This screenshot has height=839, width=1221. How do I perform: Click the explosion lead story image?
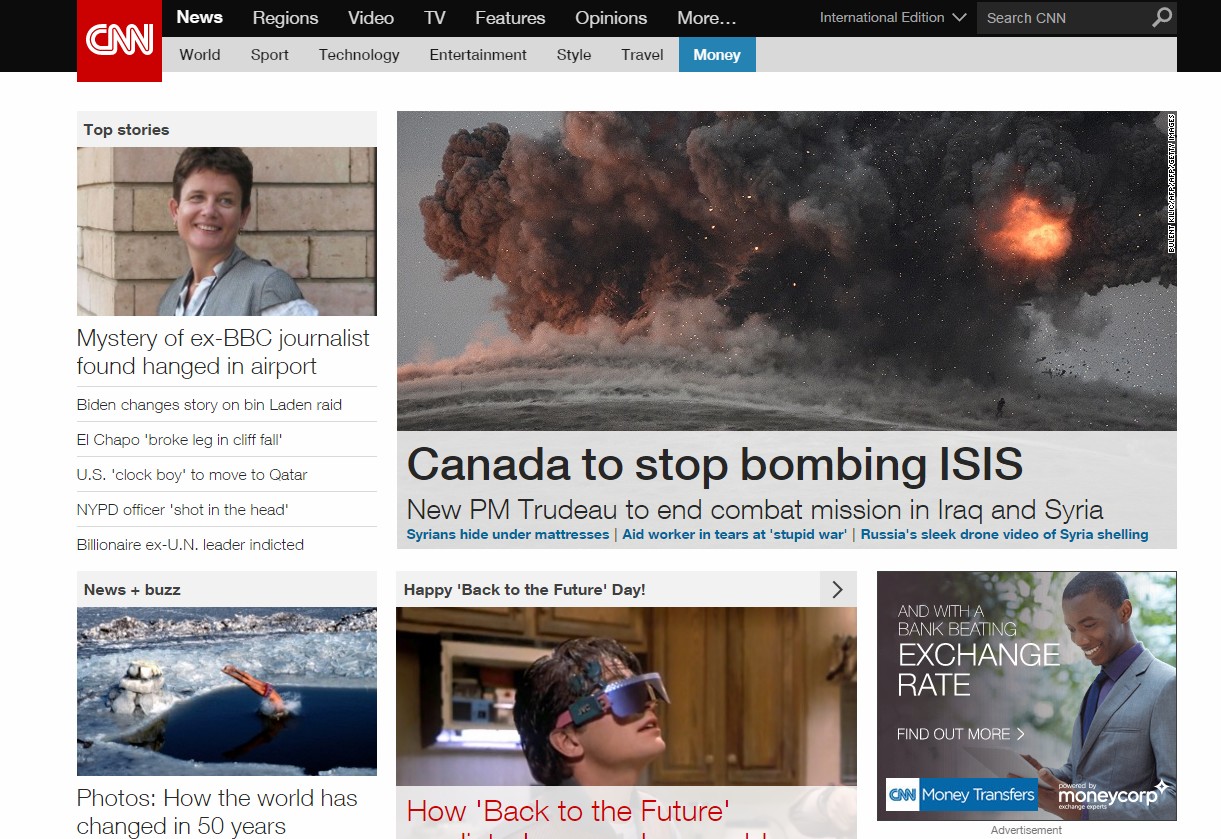click(786, 270)
